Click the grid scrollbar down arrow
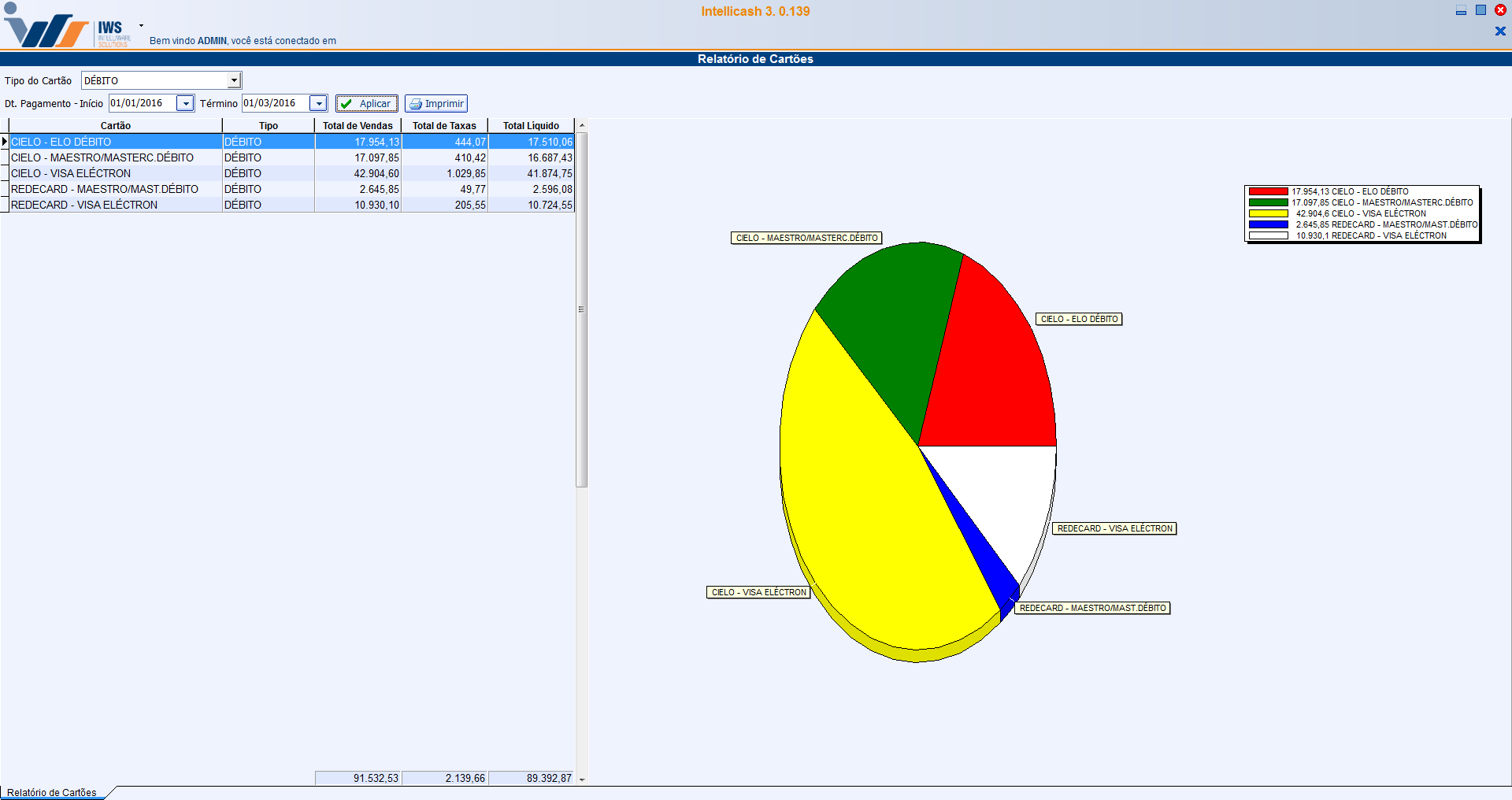 tap(582, 780)
